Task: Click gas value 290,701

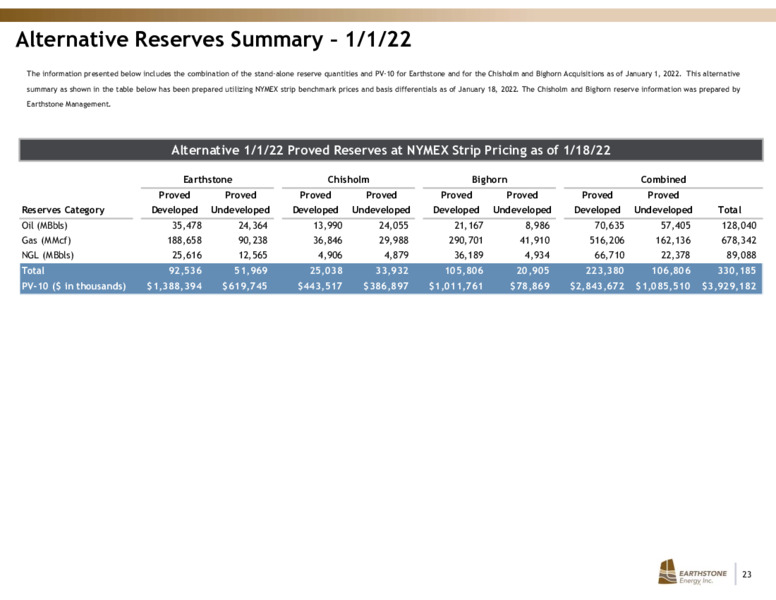Action: [466, 241]
